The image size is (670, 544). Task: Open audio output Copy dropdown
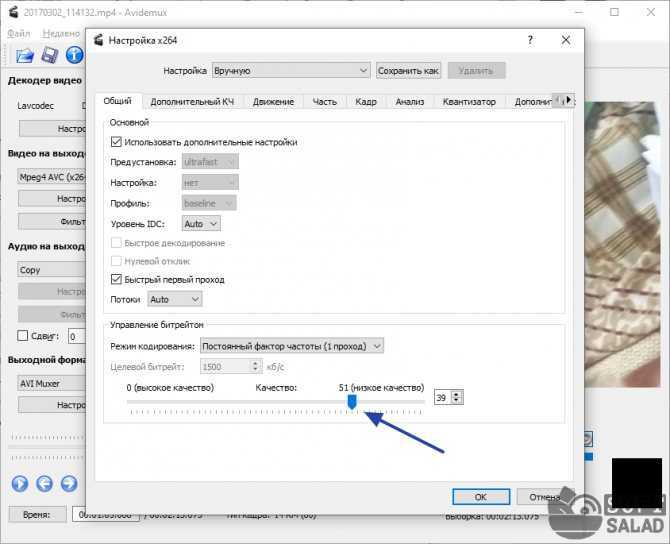[52, 270]
